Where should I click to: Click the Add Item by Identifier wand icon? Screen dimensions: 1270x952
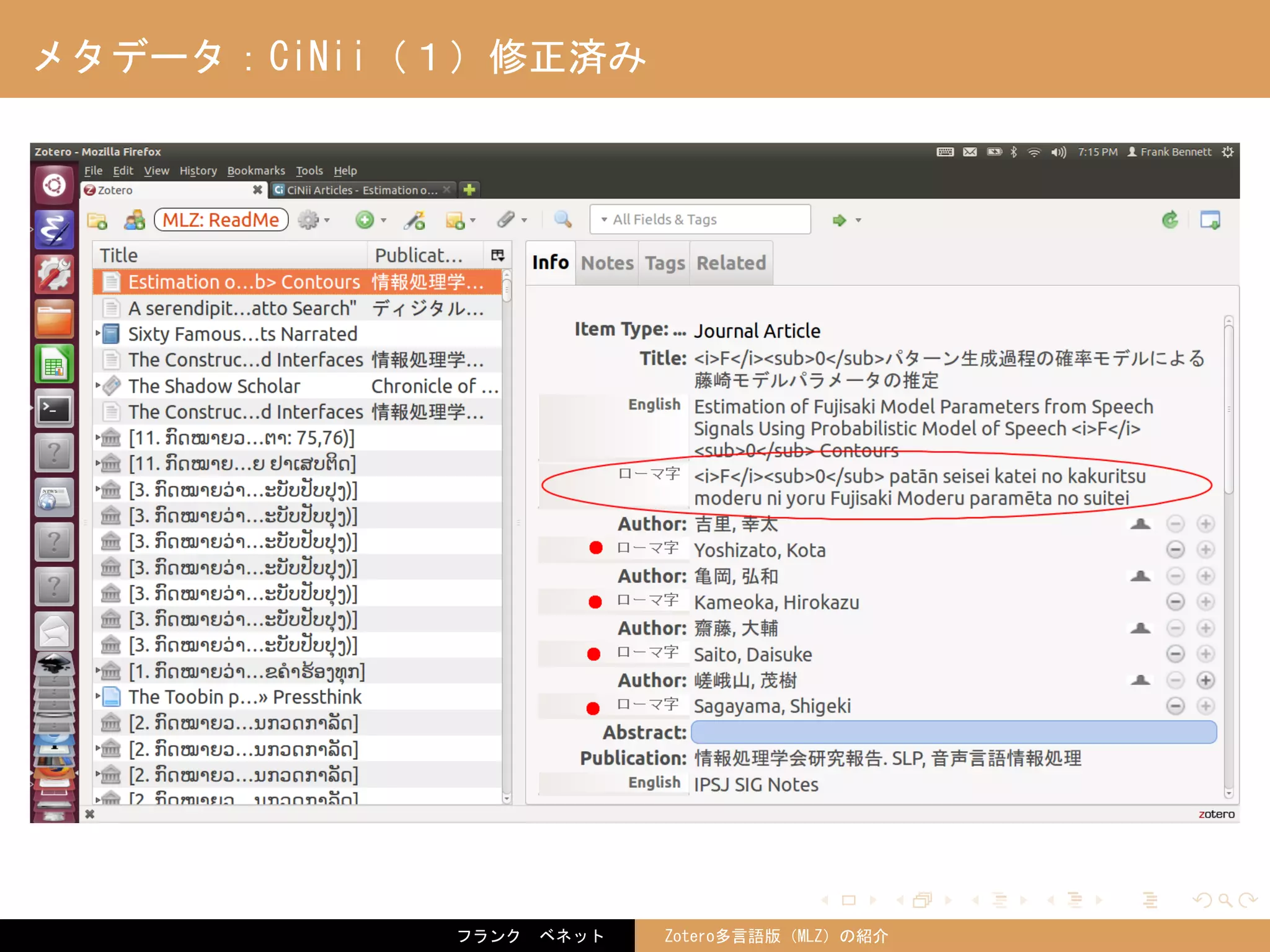tap(415, 220)
